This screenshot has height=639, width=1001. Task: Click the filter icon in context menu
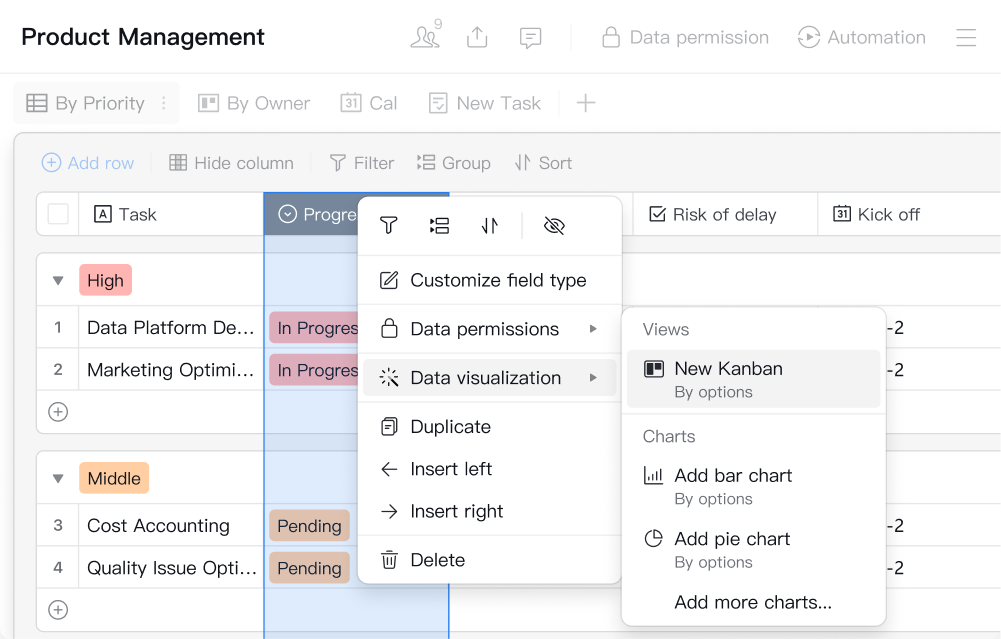389,225
